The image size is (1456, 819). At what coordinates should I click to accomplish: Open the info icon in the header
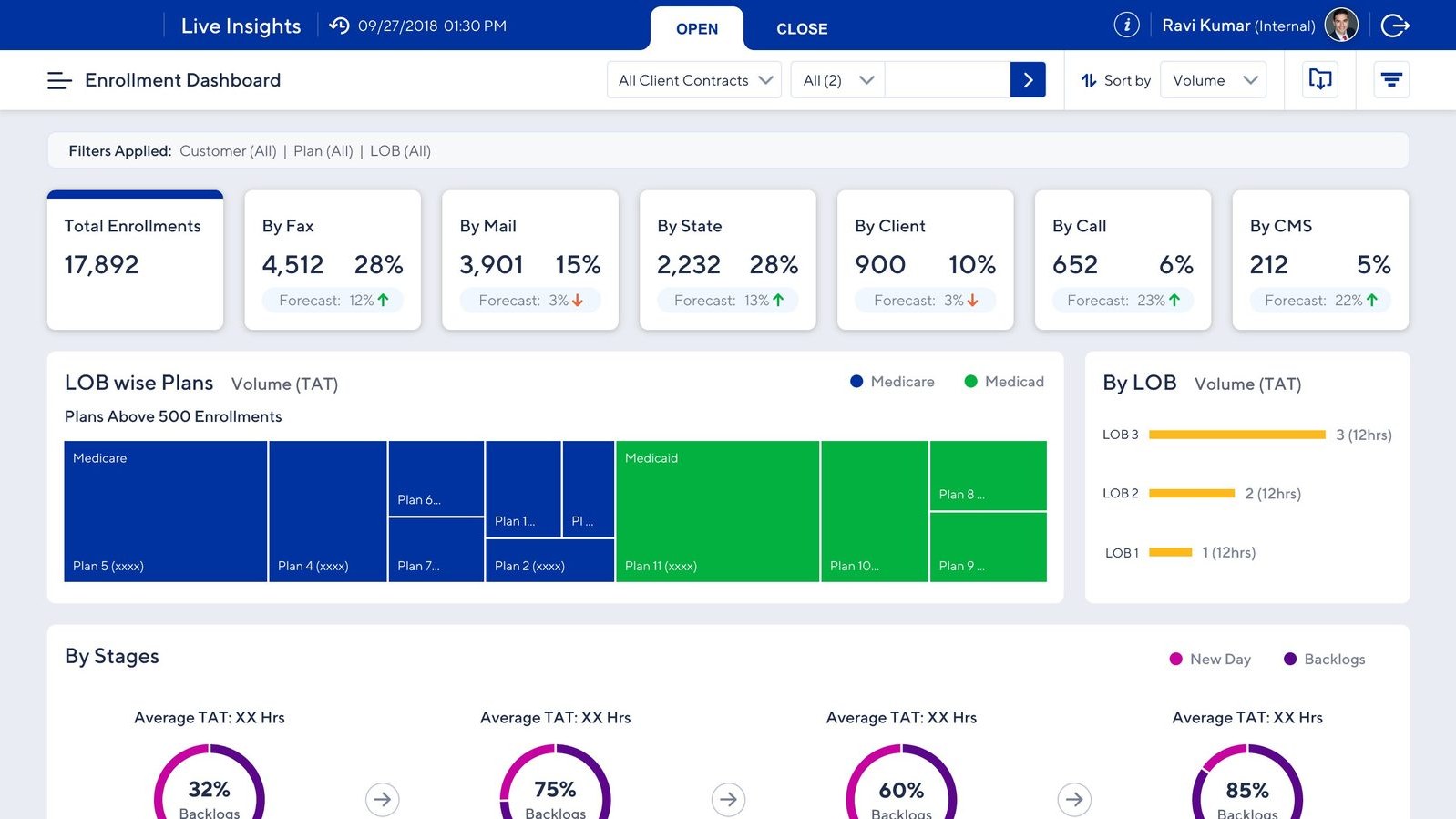[1126, 25]
